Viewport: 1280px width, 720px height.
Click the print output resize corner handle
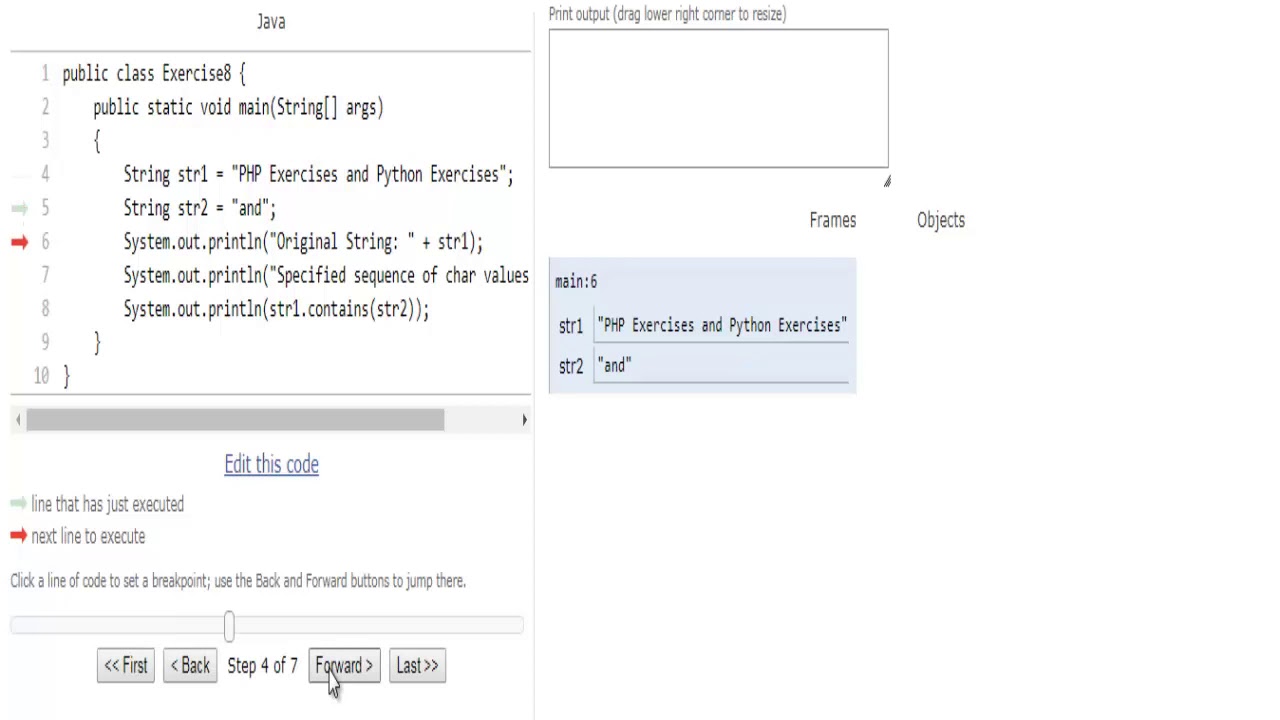pos(886,181)
